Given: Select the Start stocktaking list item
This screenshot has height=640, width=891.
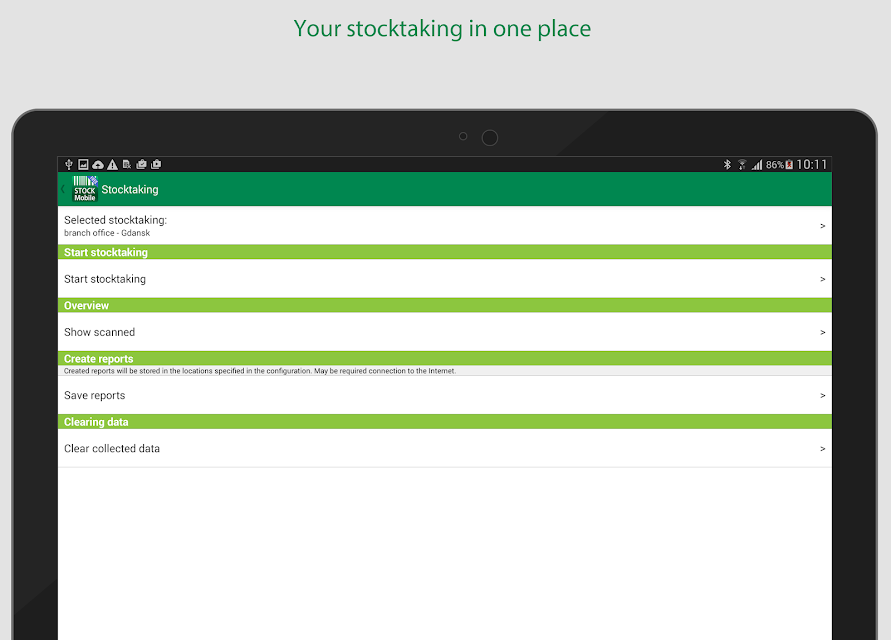Looking at the screenshot, I should 445,279.
